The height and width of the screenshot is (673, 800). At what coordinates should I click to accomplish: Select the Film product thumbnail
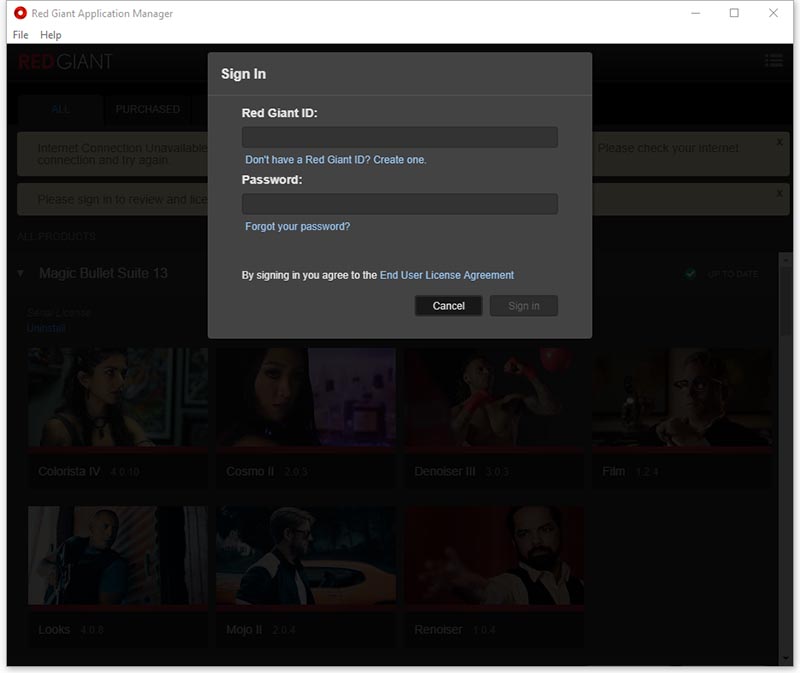point(683,397)
